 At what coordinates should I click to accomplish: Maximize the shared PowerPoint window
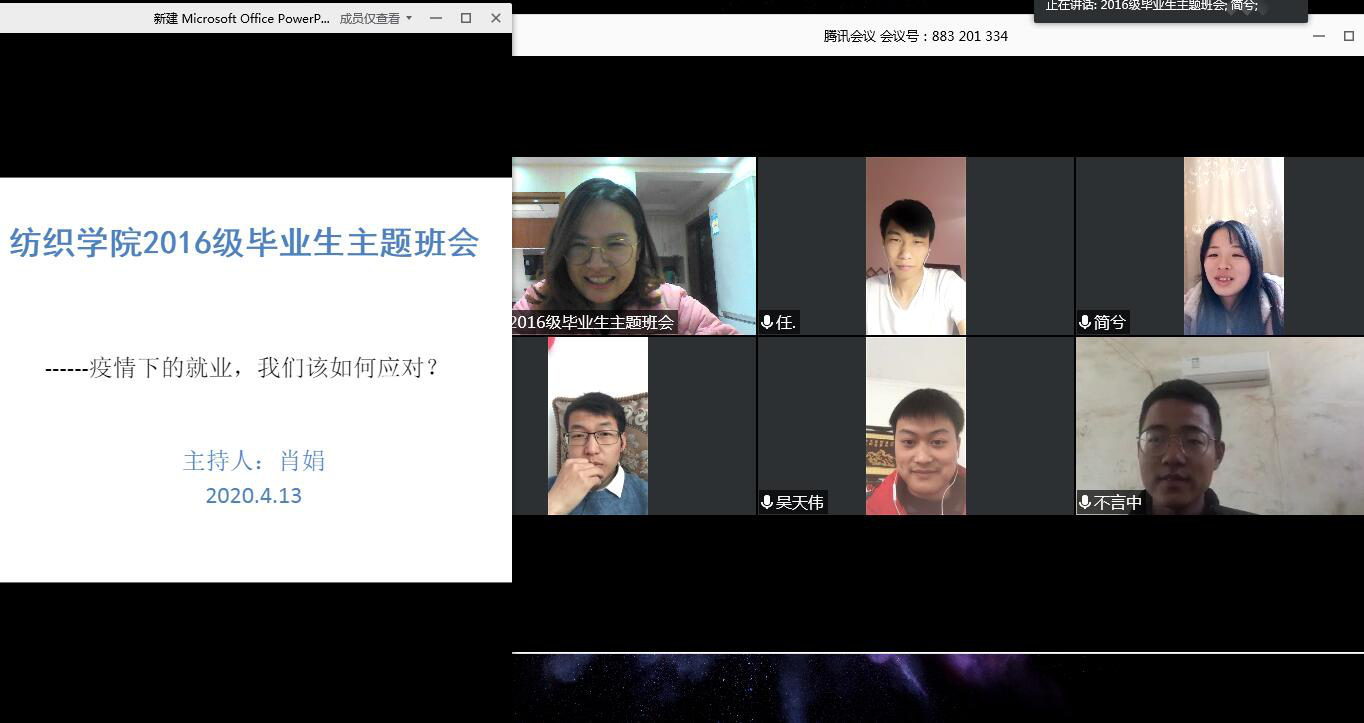(x=466, y=18)
